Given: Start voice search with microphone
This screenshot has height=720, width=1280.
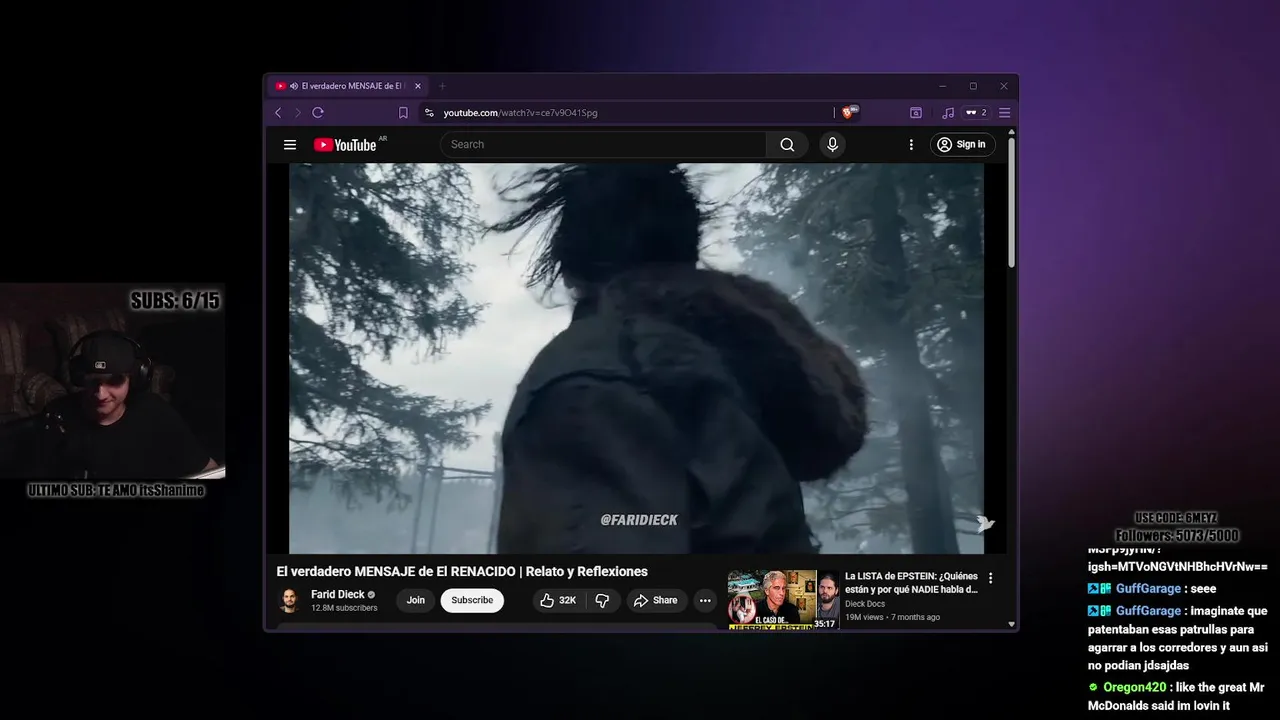Looking at the screenshot, I should pos(832,145).
